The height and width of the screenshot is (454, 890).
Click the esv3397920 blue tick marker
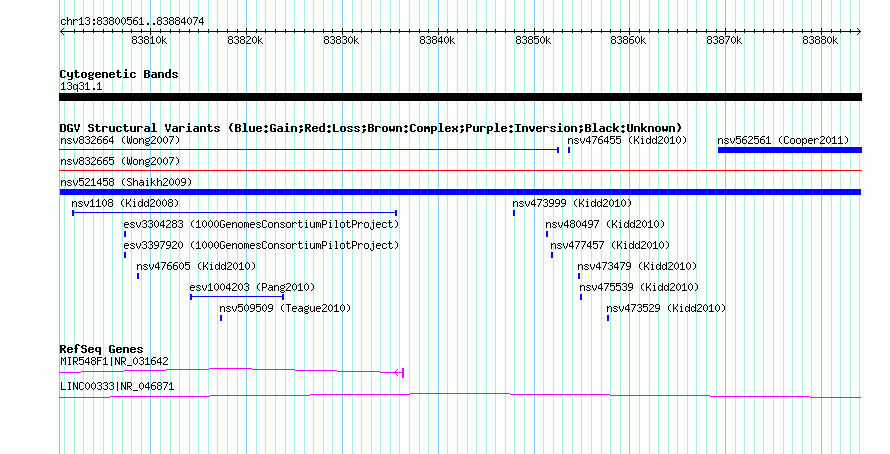tap(125, 255)
